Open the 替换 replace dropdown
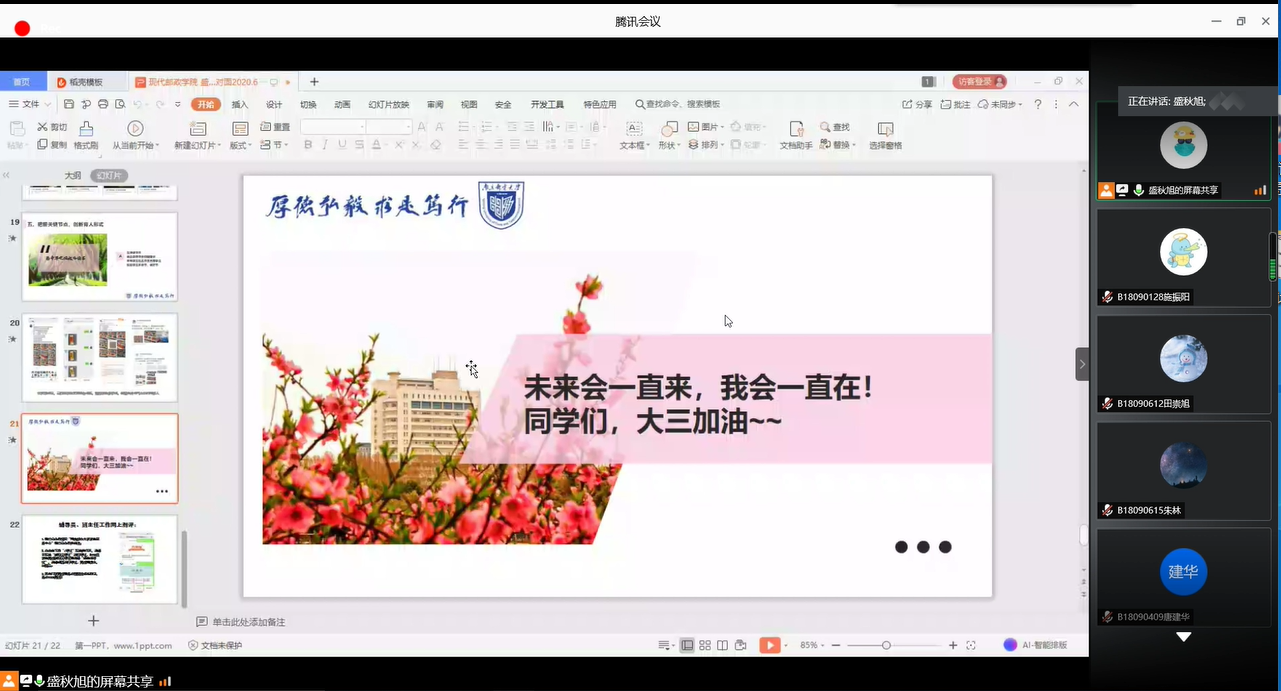The image size is (1281, 691). click(x=838, y=145)
